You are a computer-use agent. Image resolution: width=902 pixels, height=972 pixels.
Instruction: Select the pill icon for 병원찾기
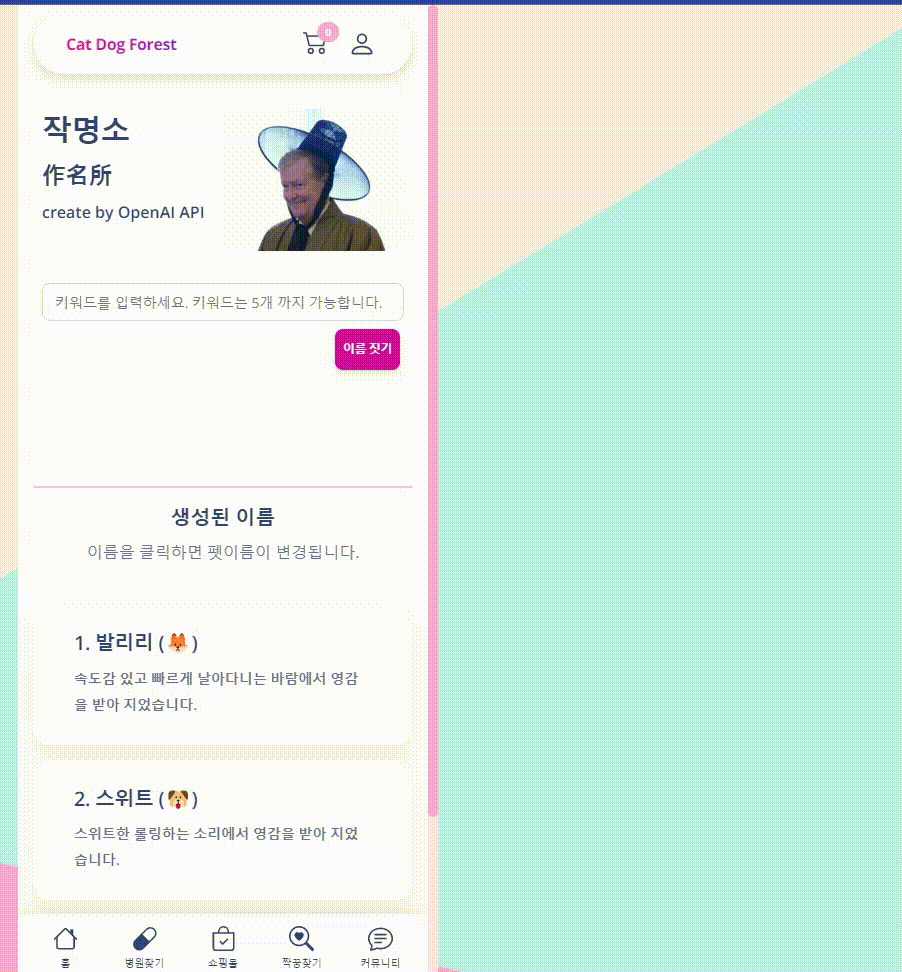[144, 939]
